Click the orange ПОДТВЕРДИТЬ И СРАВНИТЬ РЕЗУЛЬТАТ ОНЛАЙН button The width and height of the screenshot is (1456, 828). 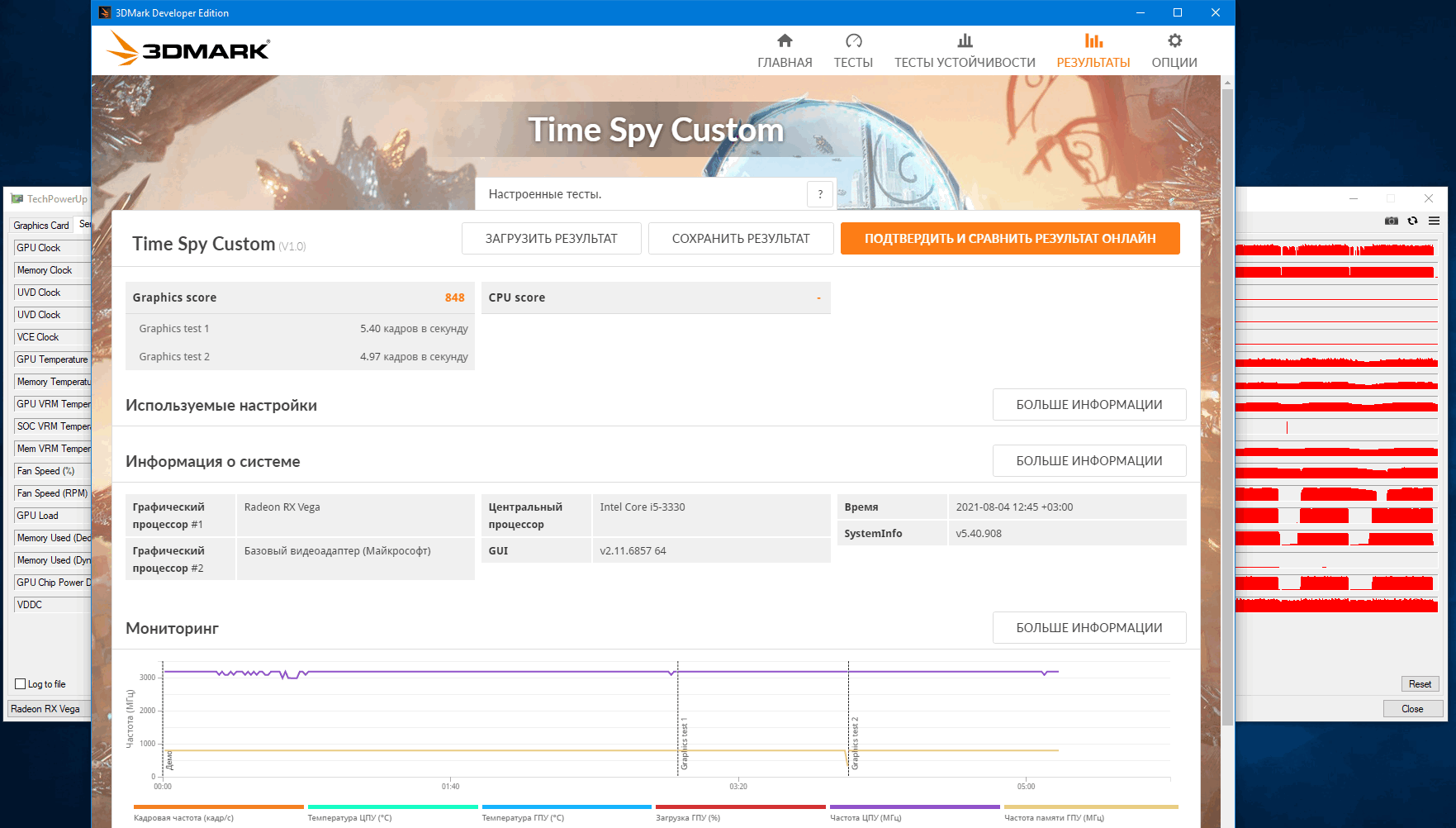pos(1010,238)
